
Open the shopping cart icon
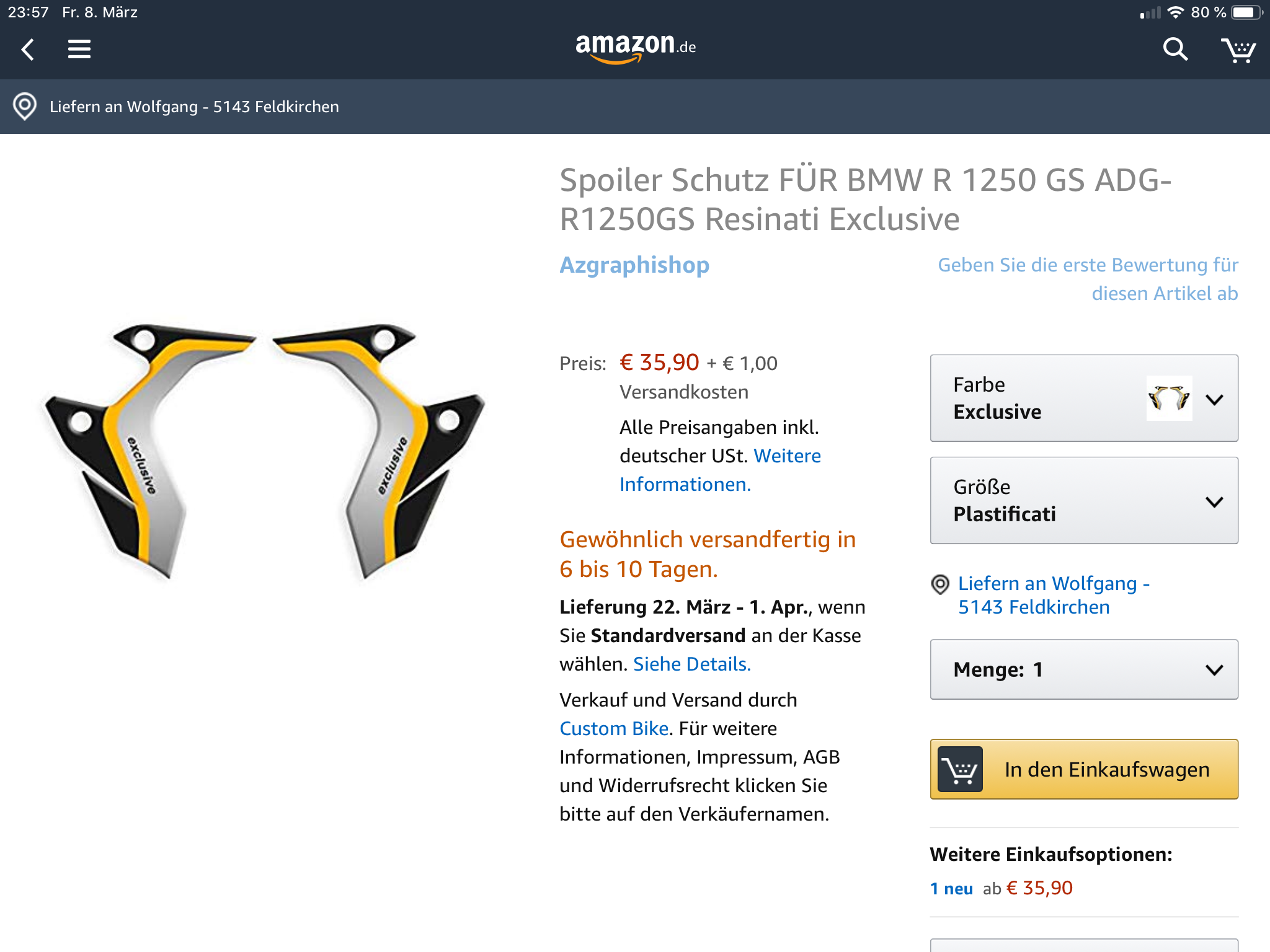(1238, 50)
